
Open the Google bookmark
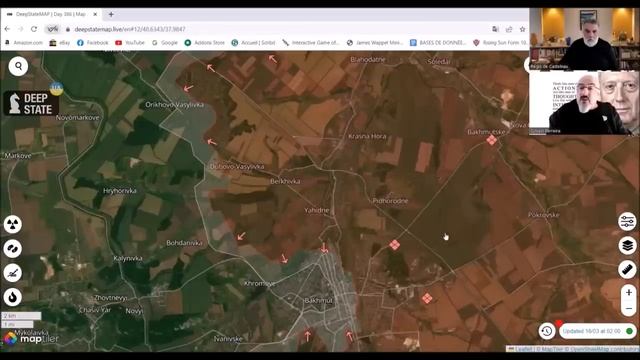click(x=165, y=42)
